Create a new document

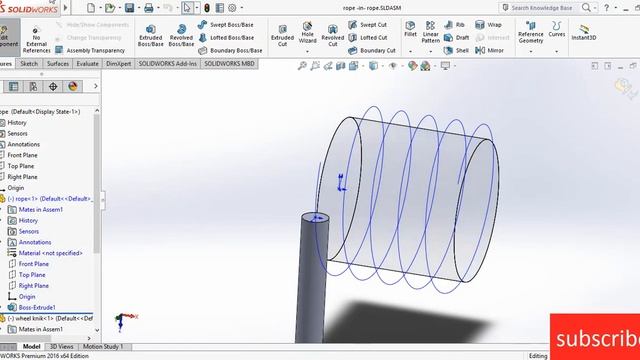[91, 8]
